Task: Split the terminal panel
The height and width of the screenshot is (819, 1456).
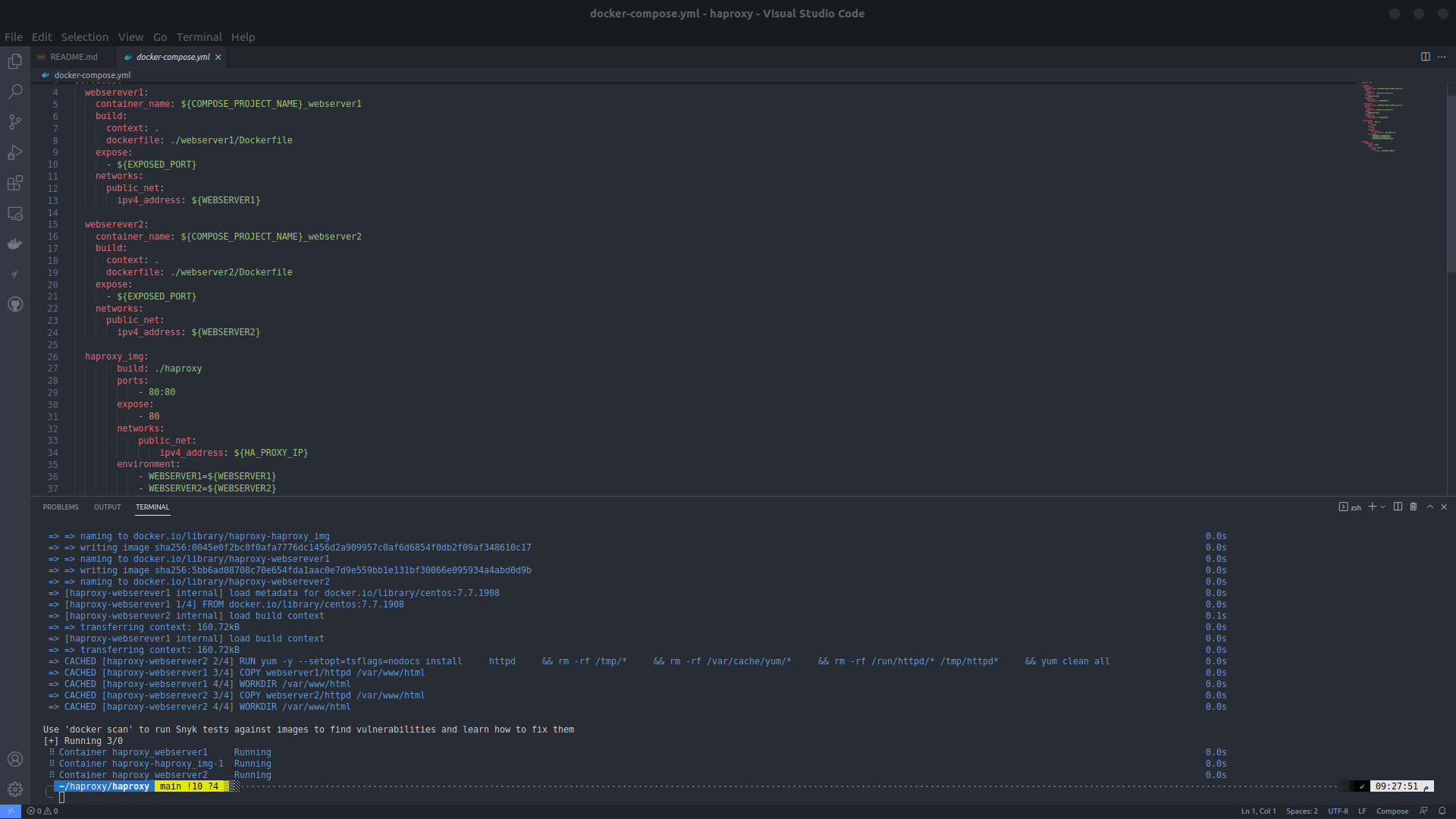Action: coord(1398,507)
